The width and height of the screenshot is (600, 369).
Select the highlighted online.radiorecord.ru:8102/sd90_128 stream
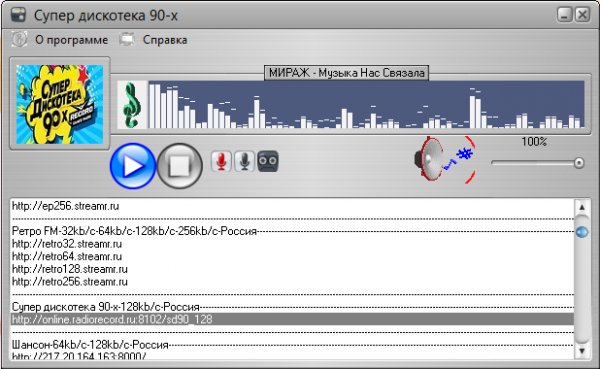pos(292,319)
